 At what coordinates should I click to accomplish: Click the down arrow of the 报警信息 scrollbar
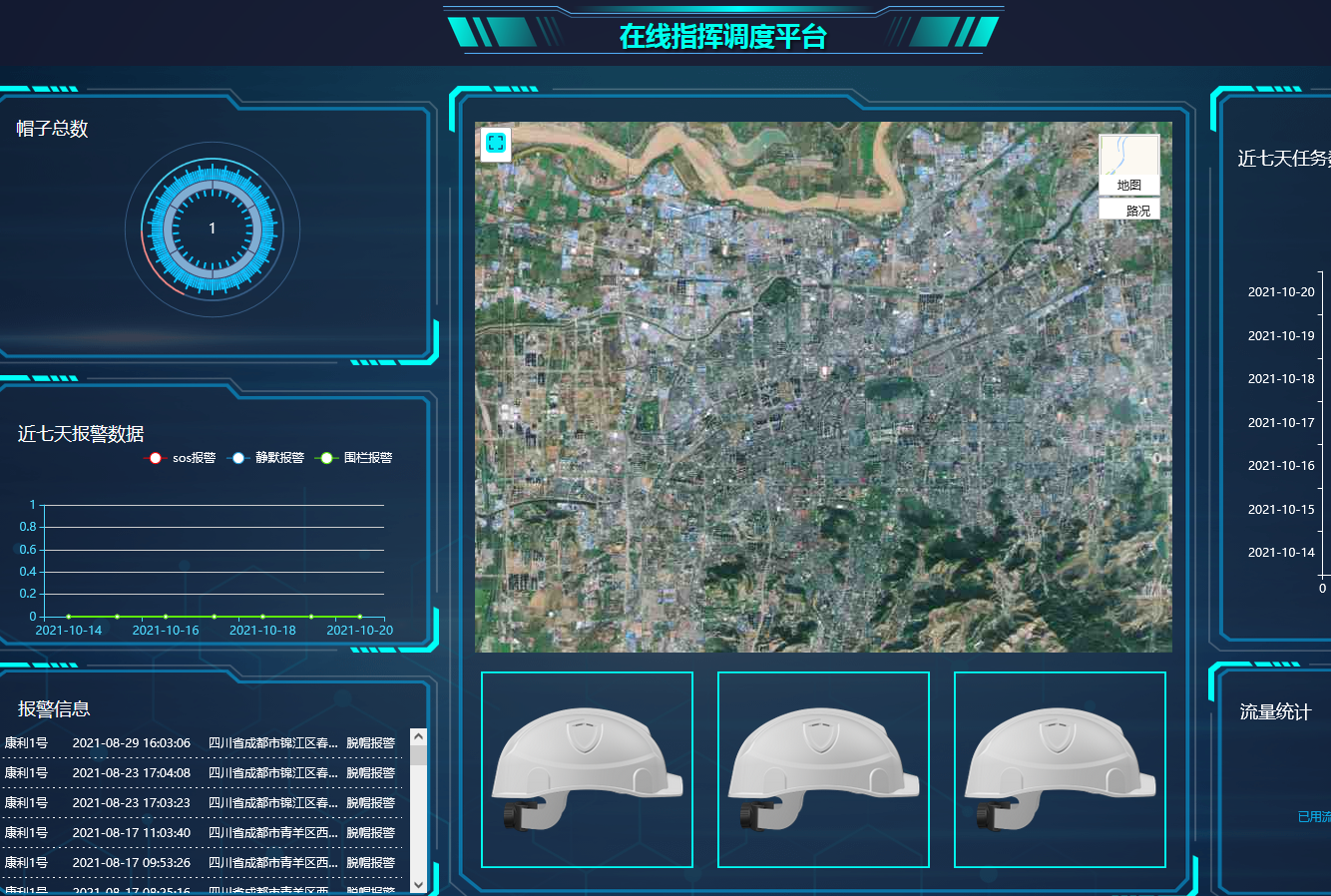pos(418,884)
